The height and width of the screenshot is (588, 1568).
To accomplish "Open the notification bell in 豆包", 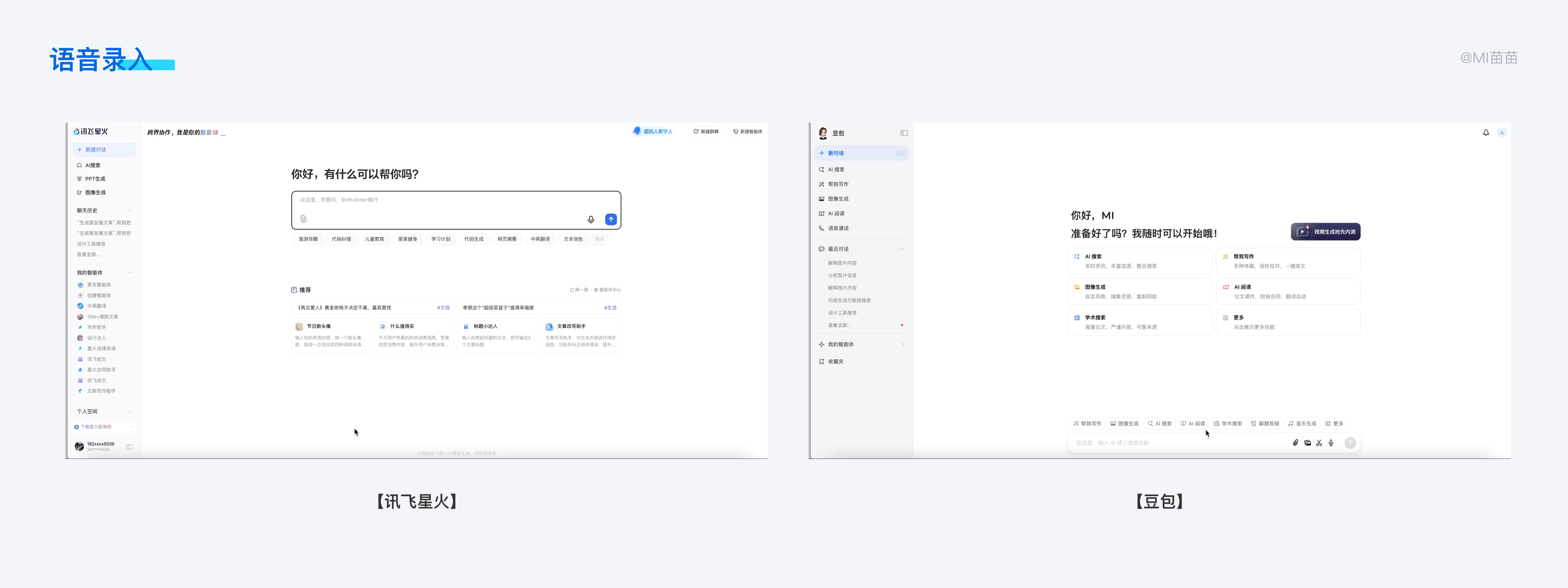I will coord(1486,133).
